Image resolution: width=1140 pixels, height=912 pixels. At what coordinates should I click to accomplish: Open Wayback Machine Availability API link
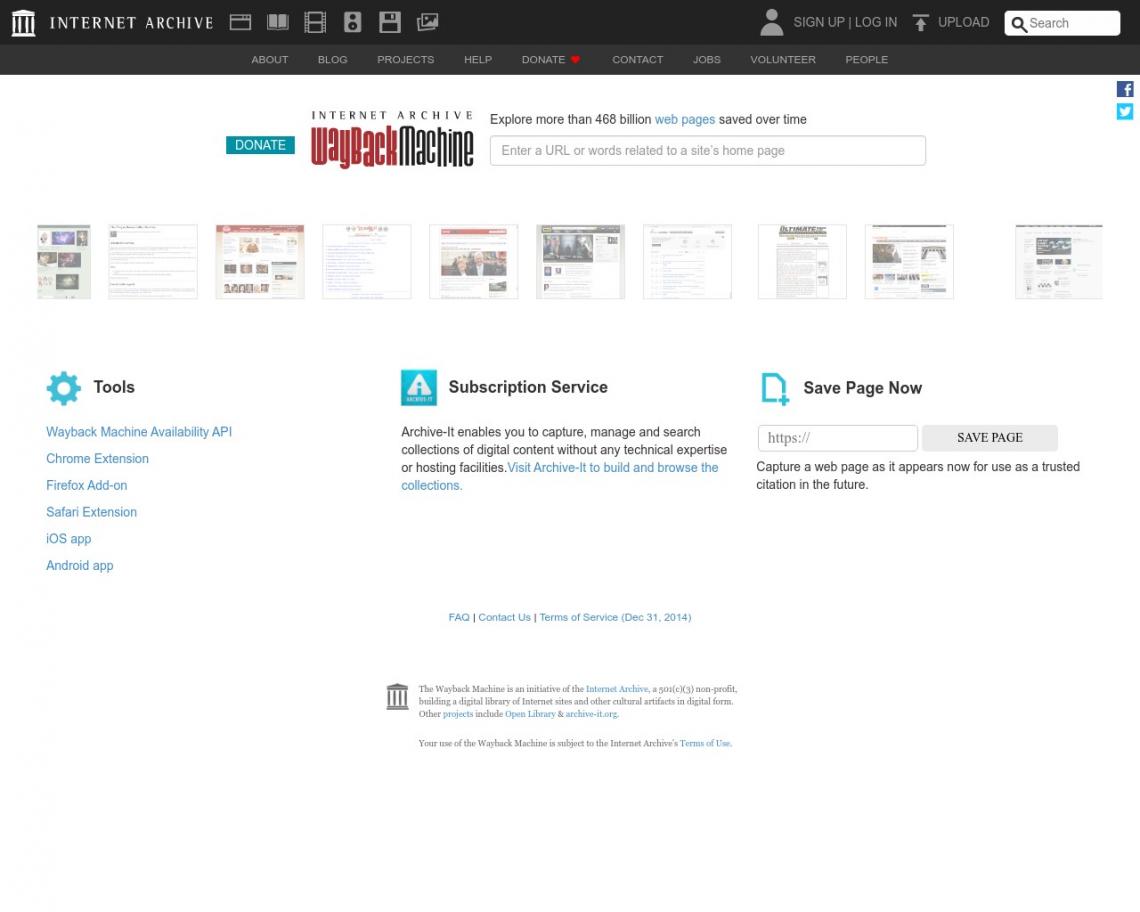click(139, 432)
